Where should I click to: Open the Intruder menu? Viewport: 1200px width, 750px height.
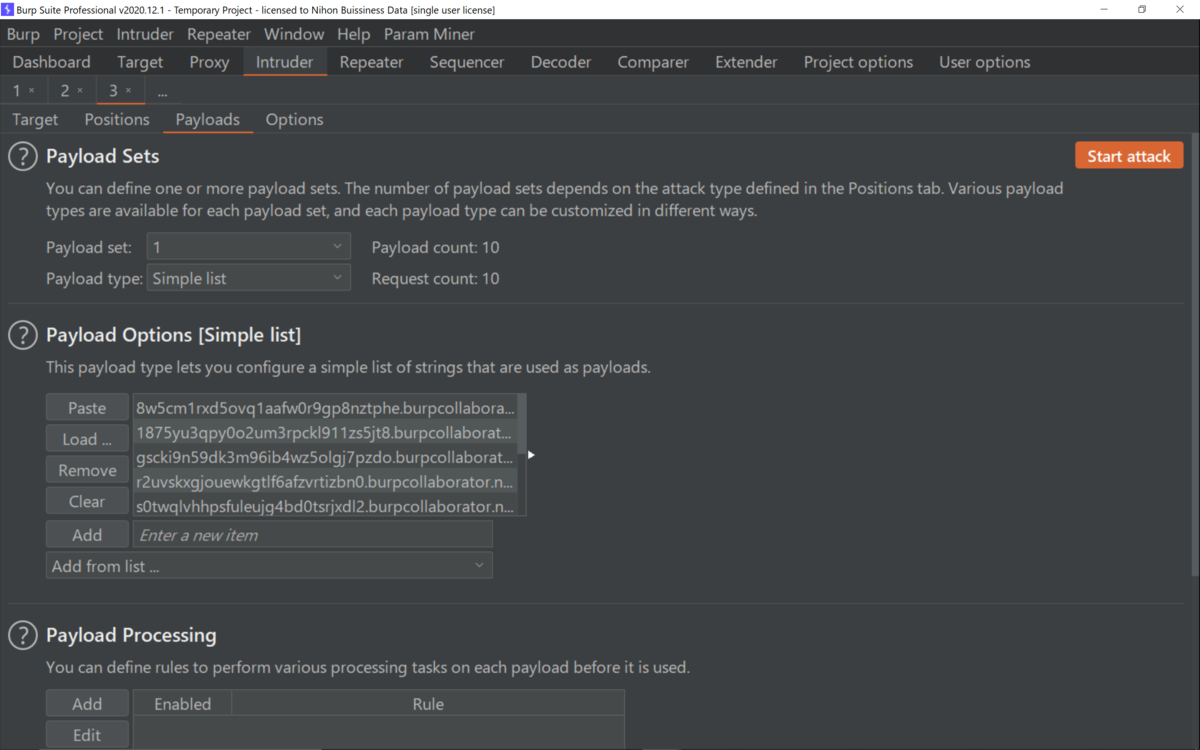pos(145,34)
